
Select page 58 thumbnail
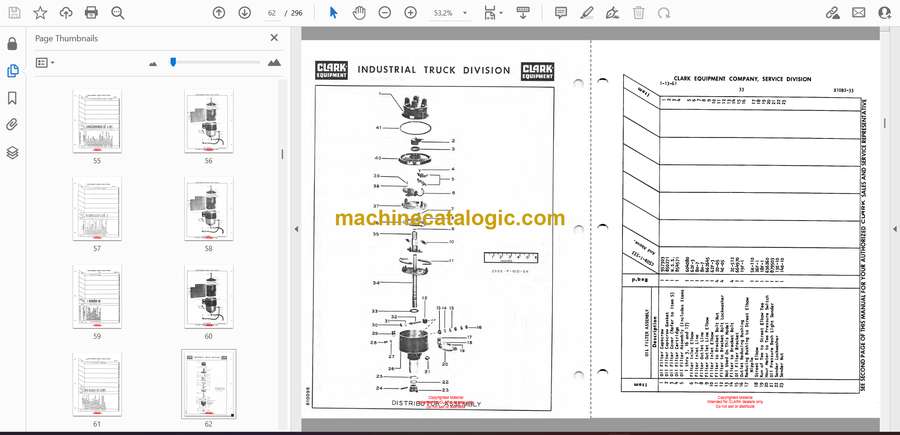point(208,209)
